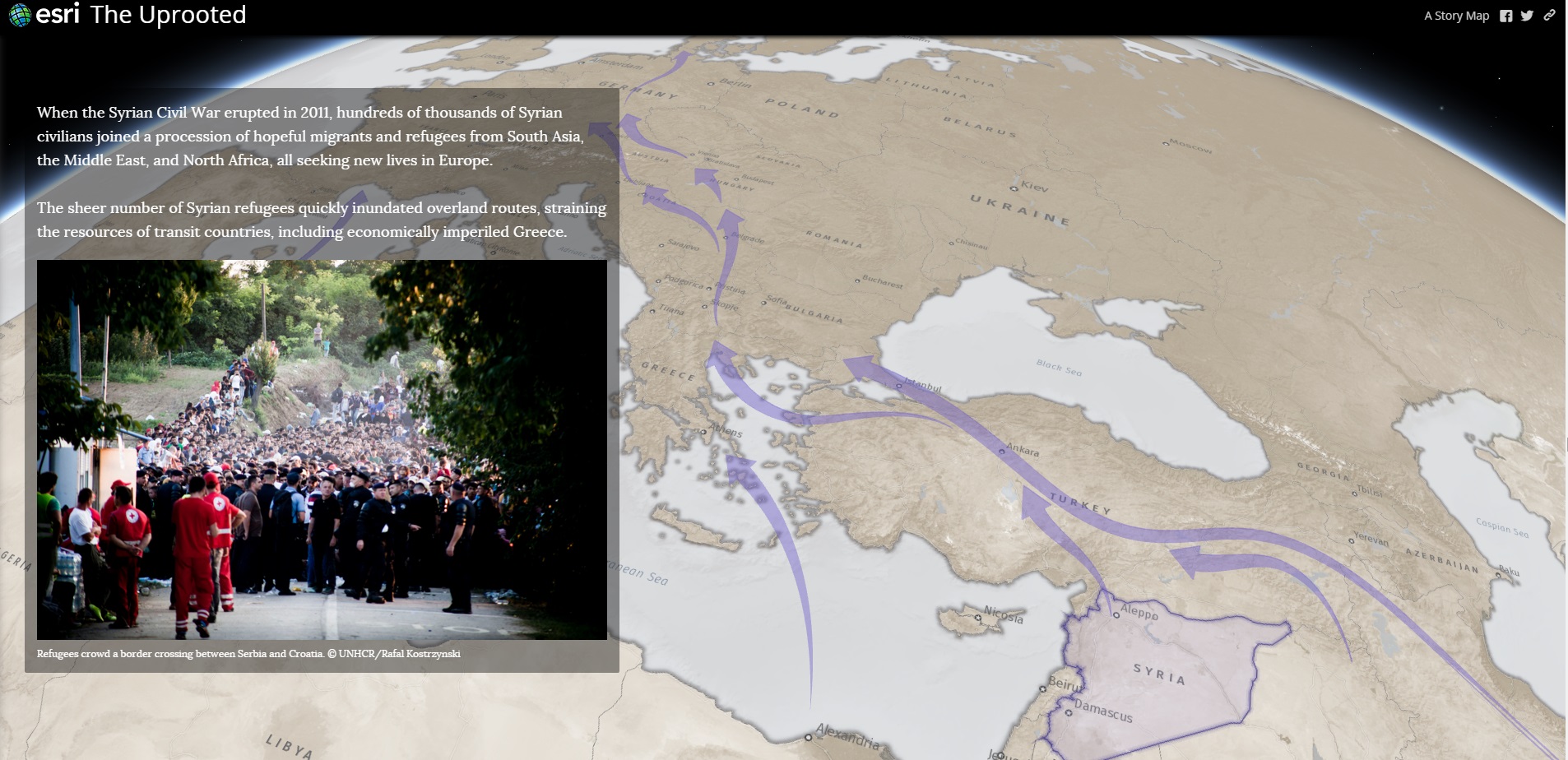This screenshot has width=1568, height=760.
Task: Click the Baku city marker
Action: pos(1496,573)
